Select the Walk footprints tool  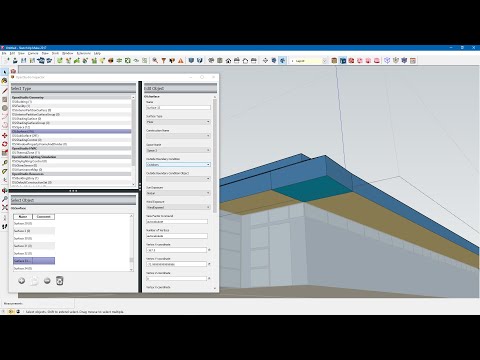pyautogui.click(x=5, y=227)
